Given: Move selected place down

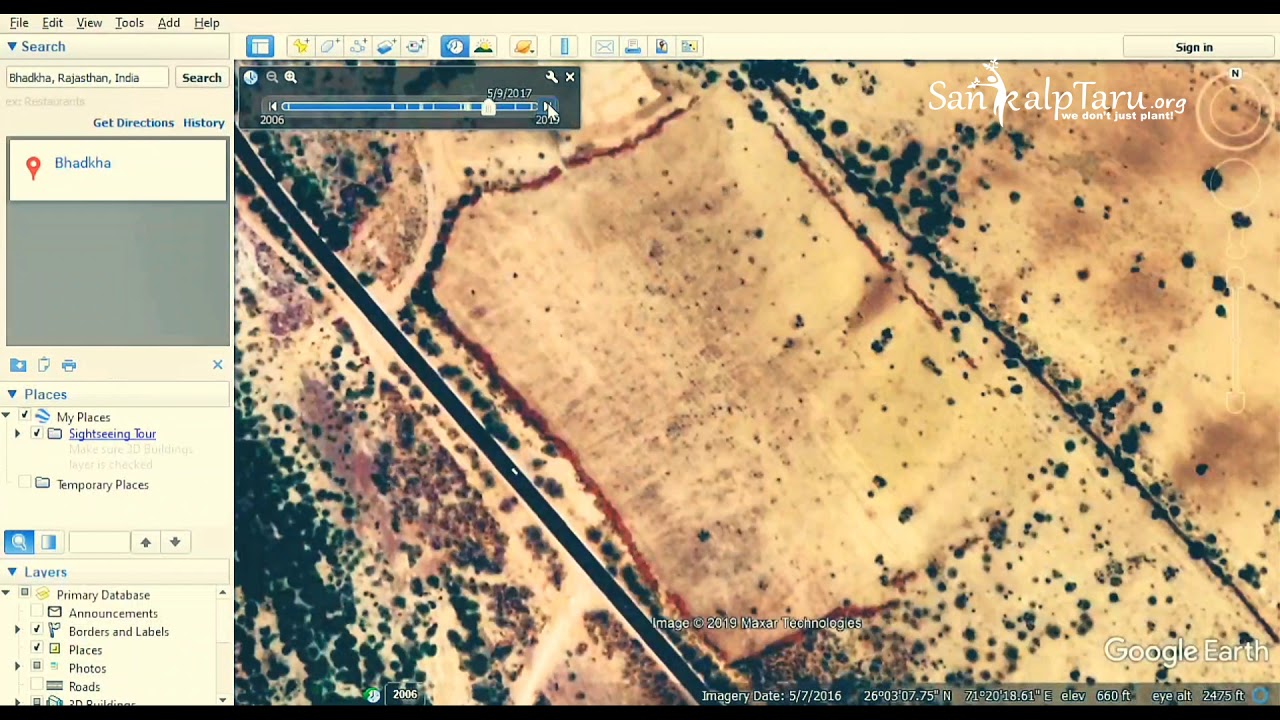Looking at the screenshot, I should pos(175,542).
